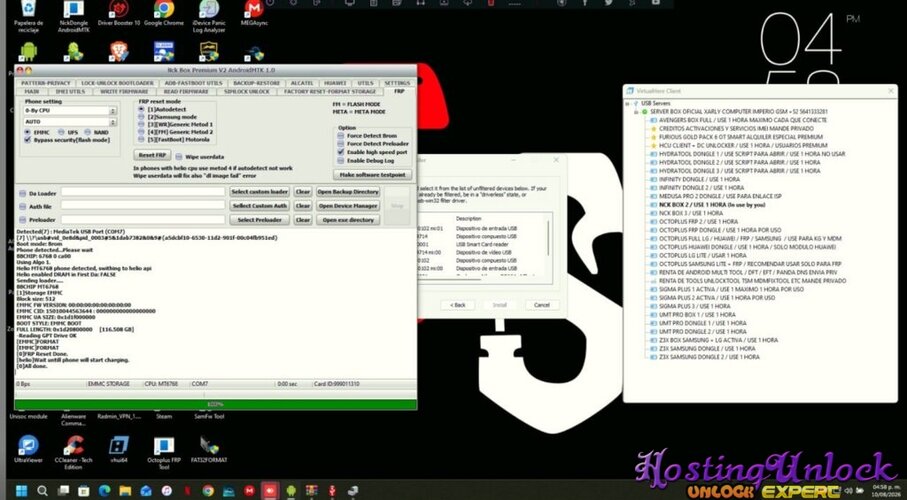
Task: Open Task View from the taskbar
Action: click(x=63, y=491)
